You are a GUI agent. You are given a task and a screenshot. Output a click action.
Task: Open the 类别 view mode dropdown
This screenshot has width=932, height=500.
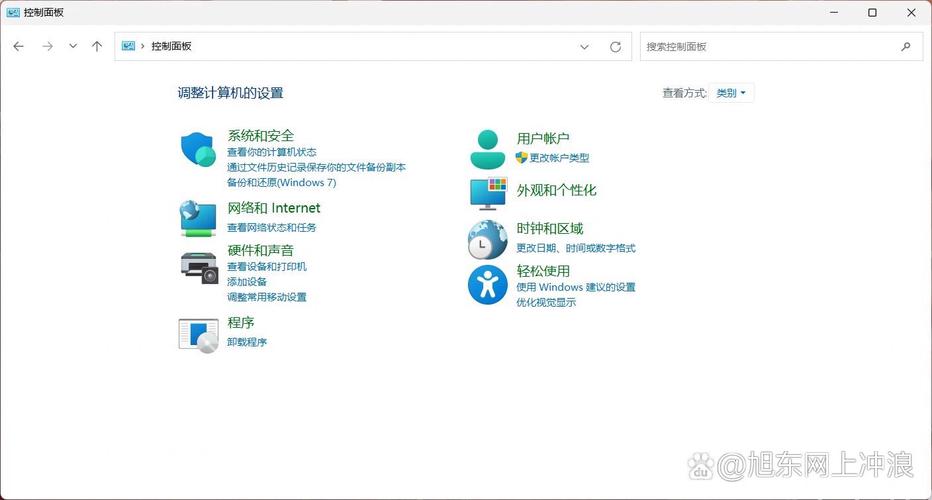pos(731,93)
